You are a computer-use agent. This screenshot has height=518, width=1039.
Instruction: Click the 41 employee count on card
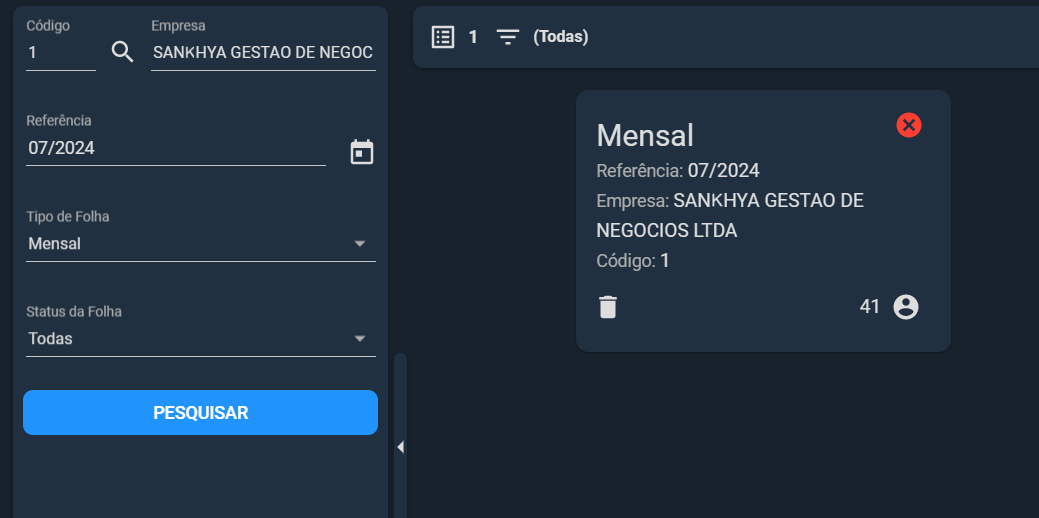click(x=869, y=307)
